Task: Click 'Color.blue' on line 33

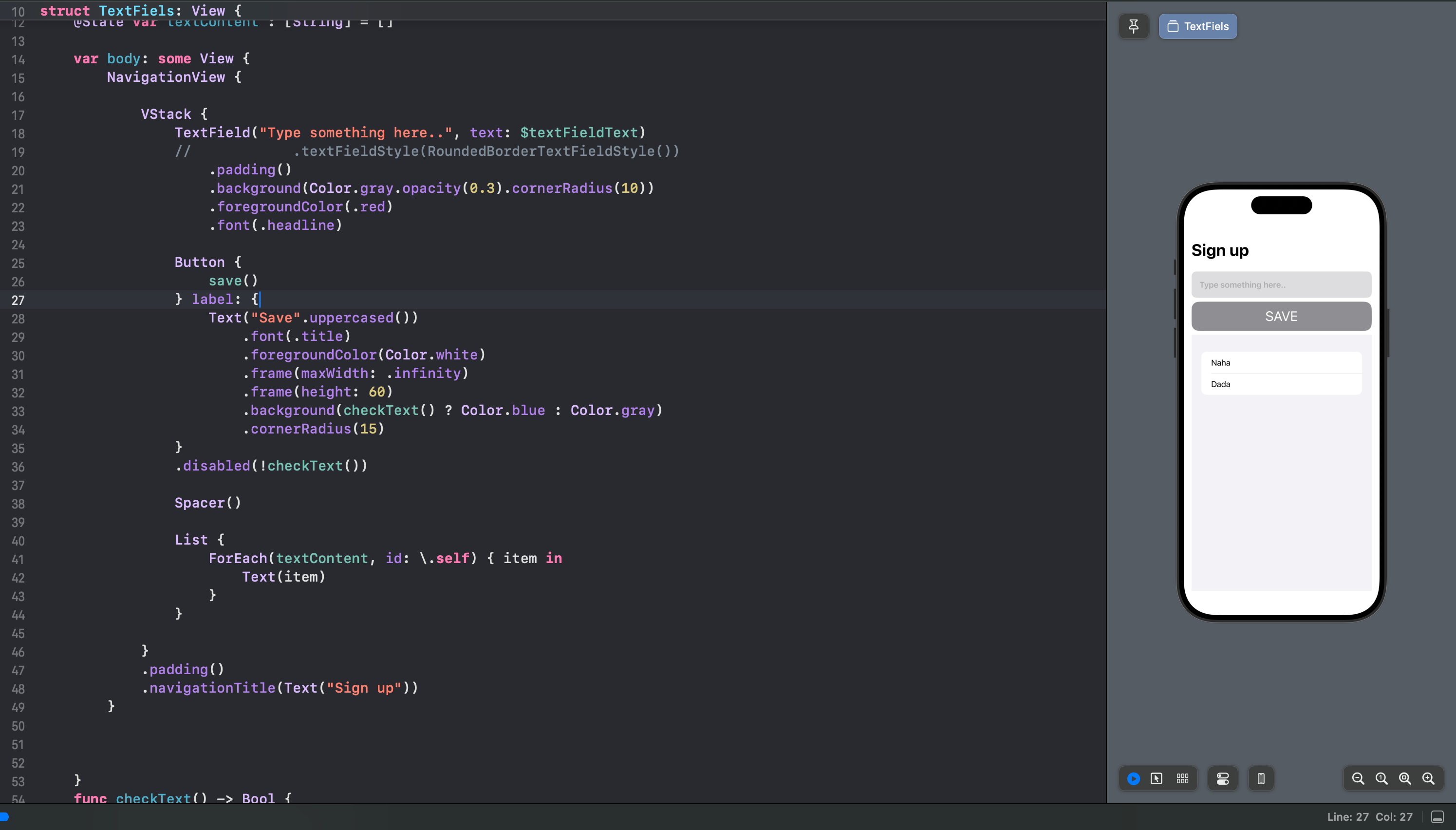Action: [503, 411]
